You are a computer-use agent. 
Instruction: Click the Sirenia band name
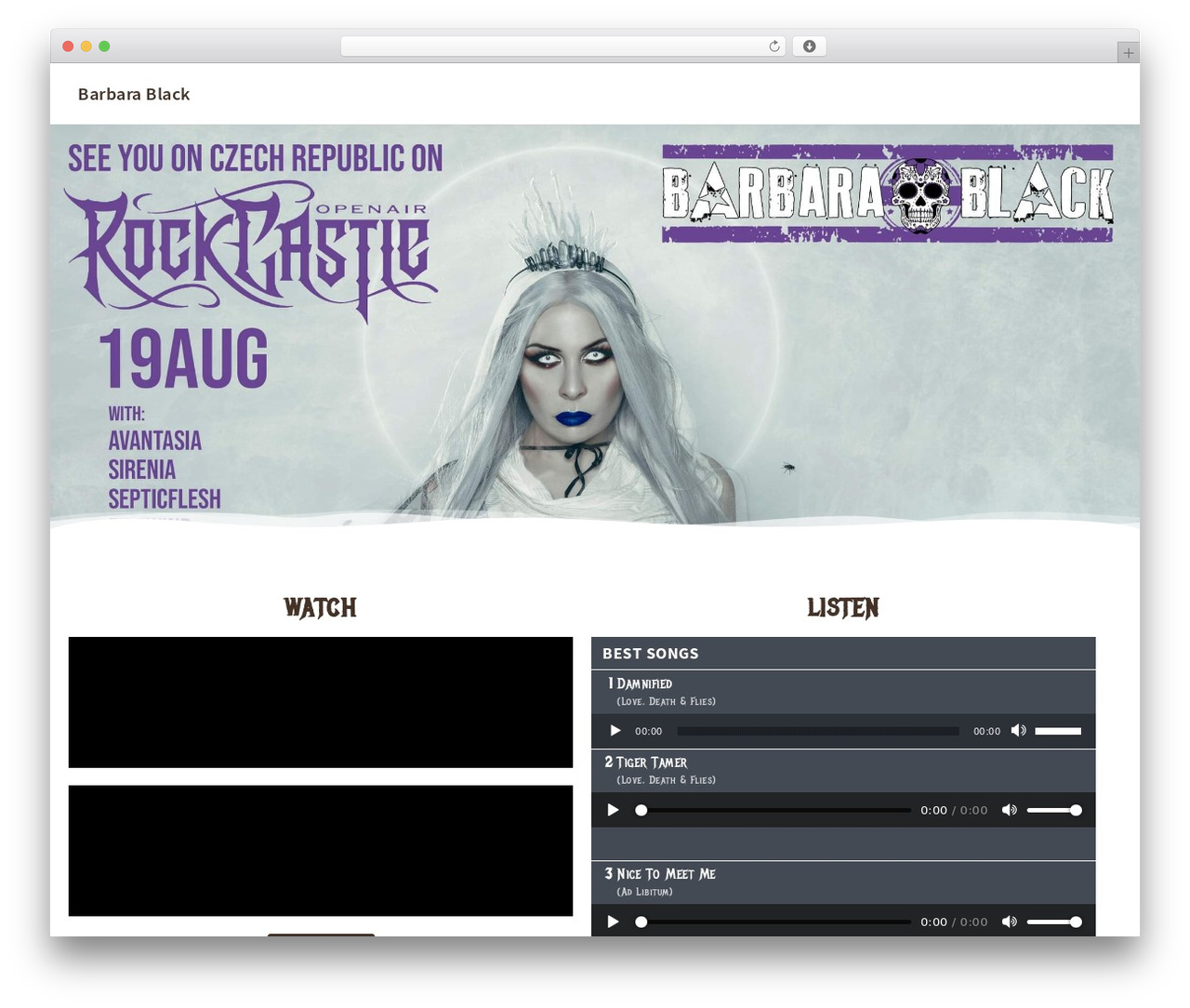click(x=142, y=470)
